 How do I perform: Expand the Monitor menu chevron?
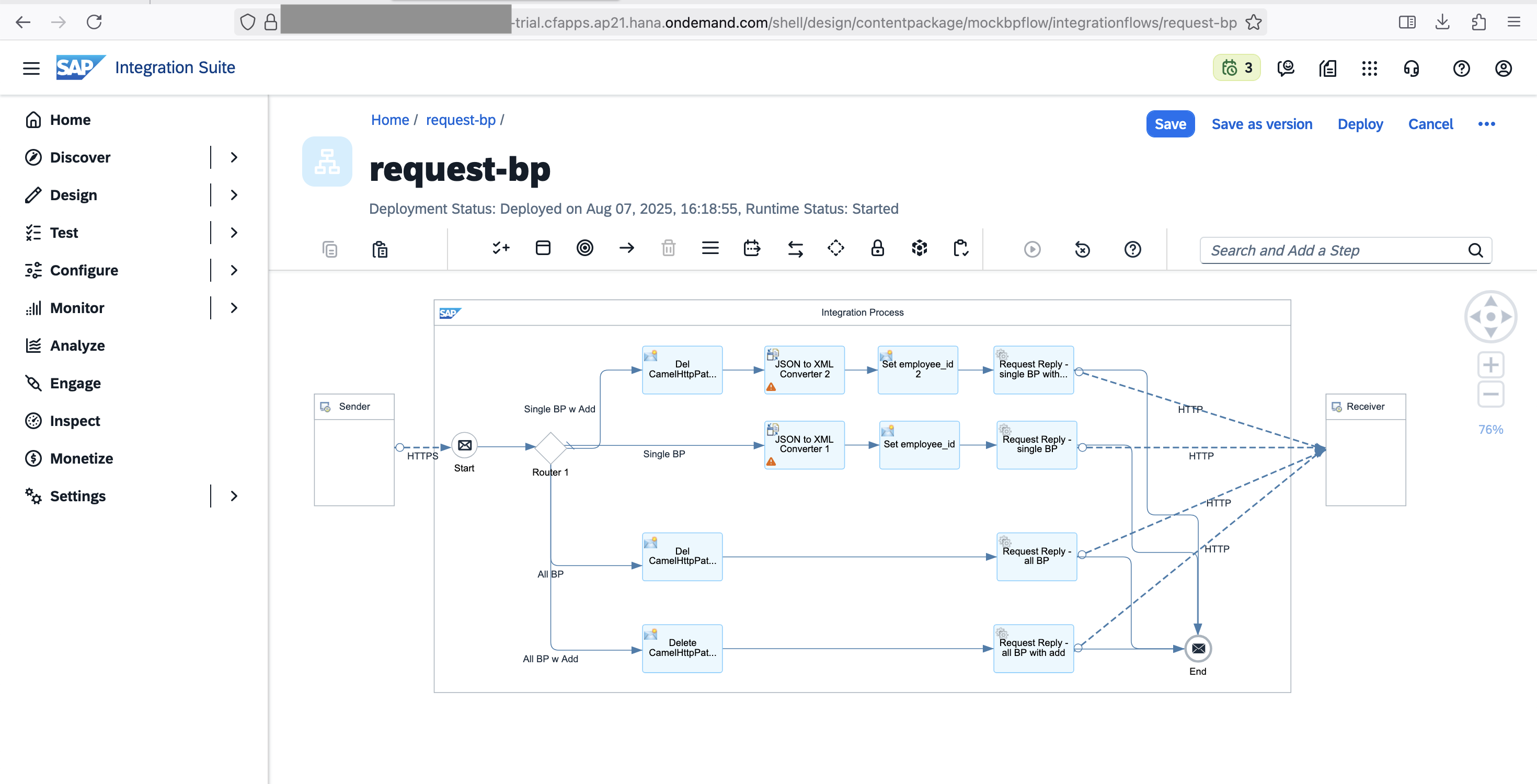tap(234, 308)
